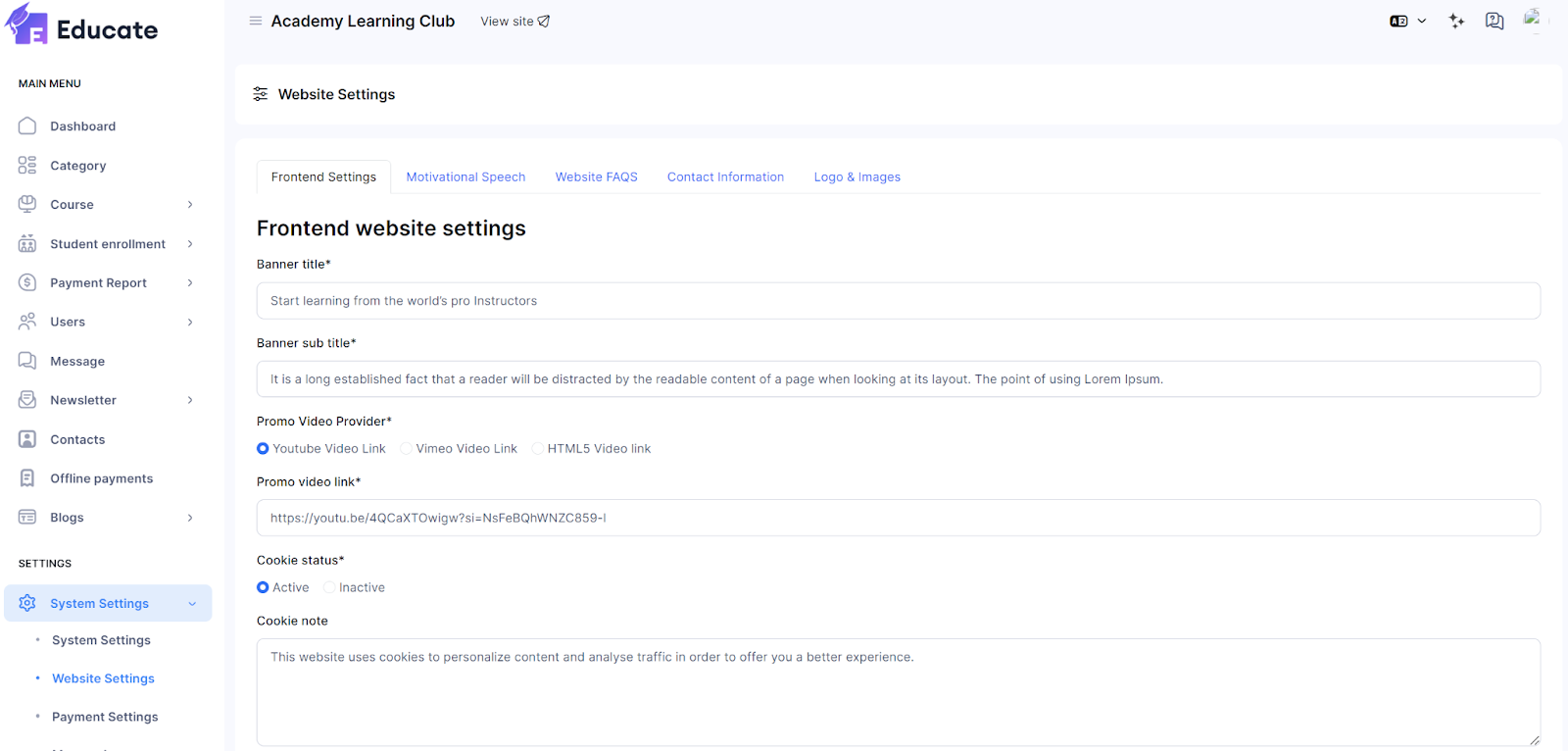The height and width of the screenshot is (751, 1568).
Task: Click the hamburger menu toggle icon
Action: pyautogui.click(x=255, y=21)
